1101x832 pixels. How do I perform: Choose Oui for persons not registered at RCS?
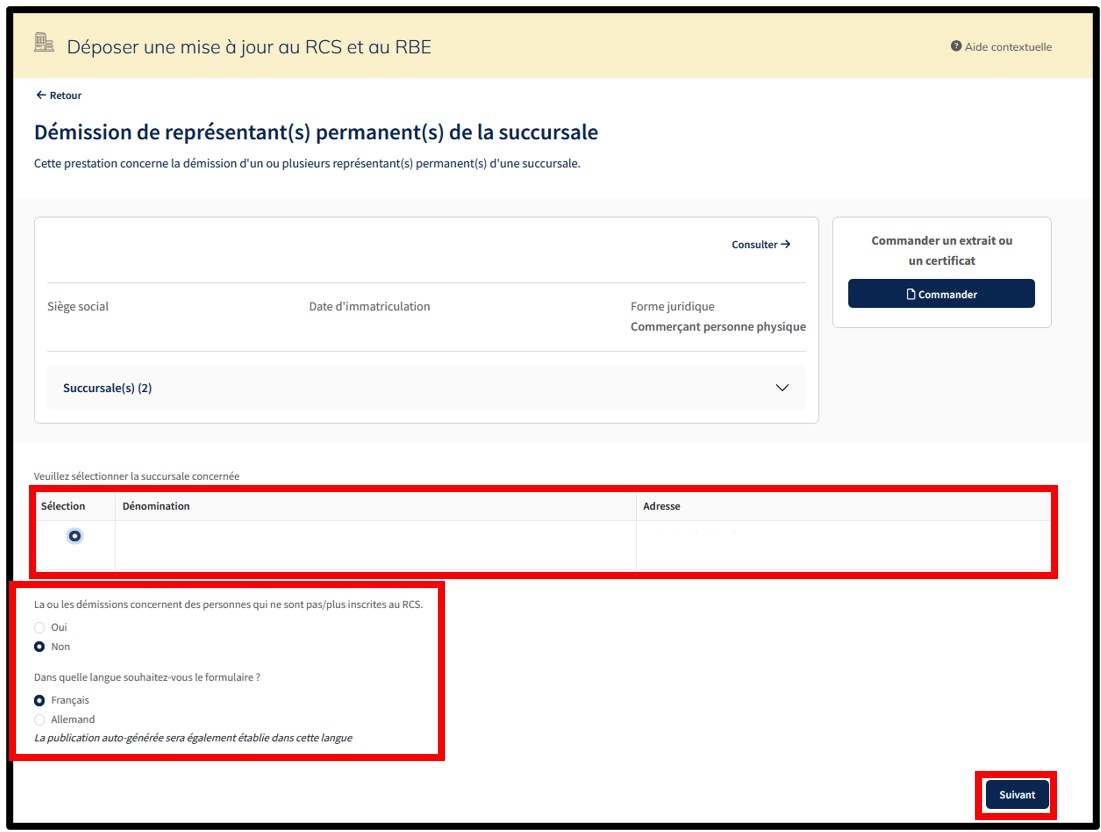[x=40, y=627]
